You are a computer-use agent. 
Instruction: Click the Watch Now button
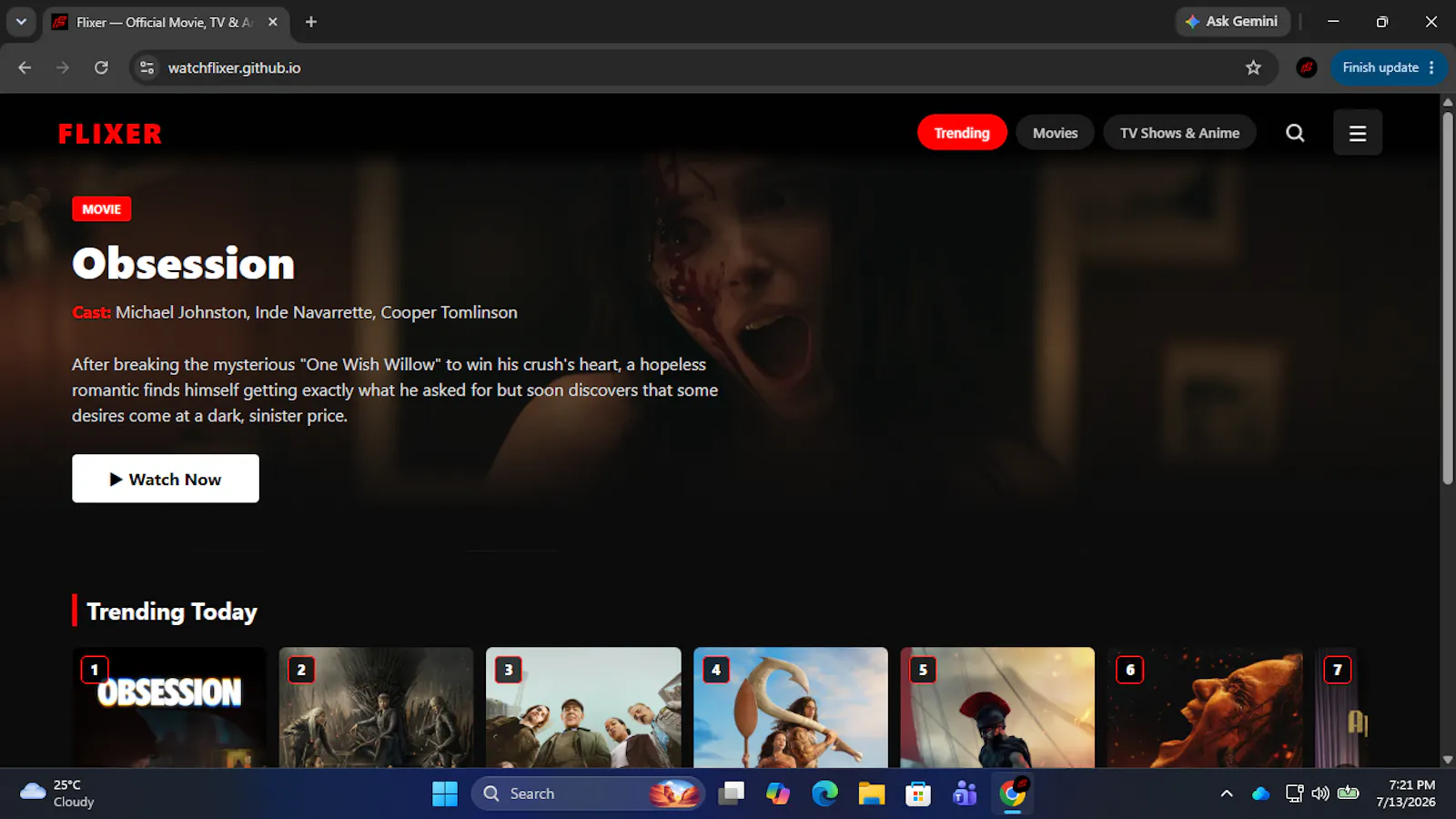click(x=166, y=479)
